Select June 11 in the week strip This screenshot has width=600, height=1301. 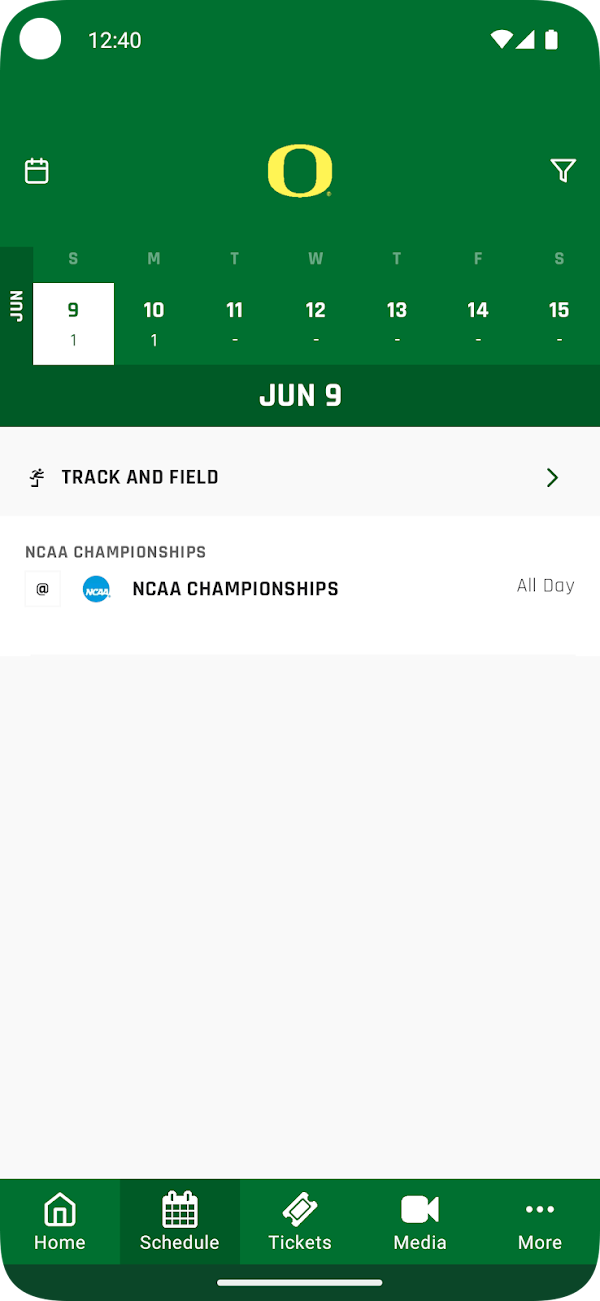click(x=235, y=324)
